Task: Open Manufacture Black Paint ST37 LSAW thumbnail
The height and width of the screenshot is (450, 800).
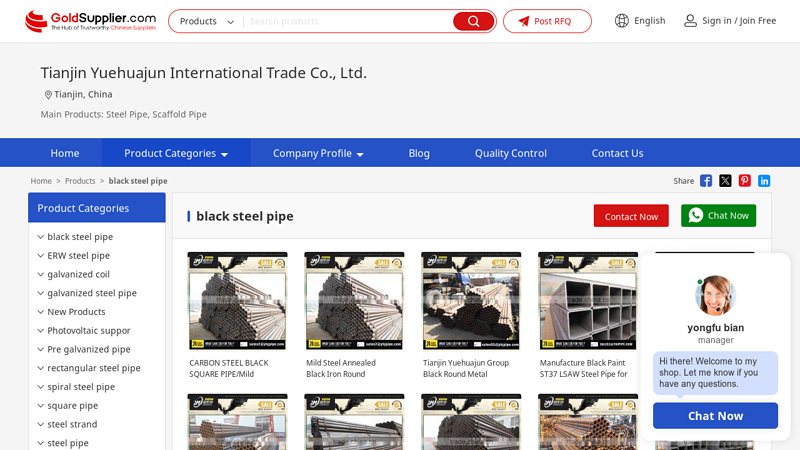Action: pyautogui.click(x=588, y=301)
